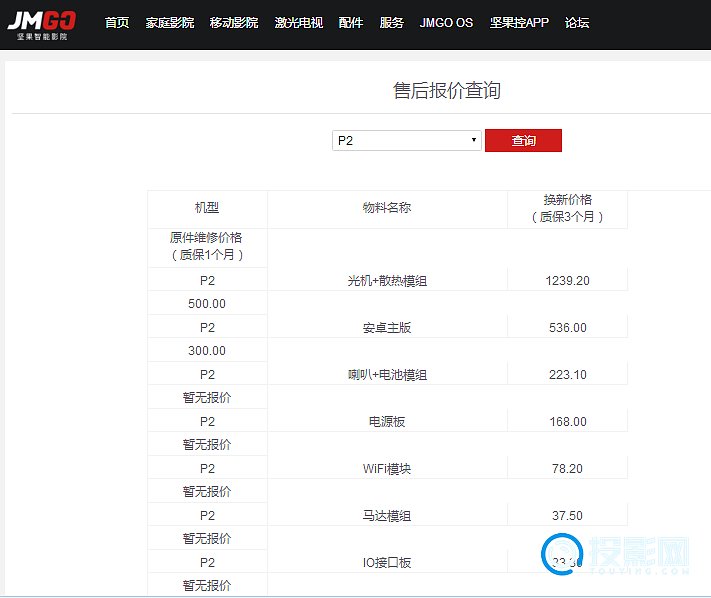Open the 首页 menu item
711x598 pixels.
(x=117, y=23)
